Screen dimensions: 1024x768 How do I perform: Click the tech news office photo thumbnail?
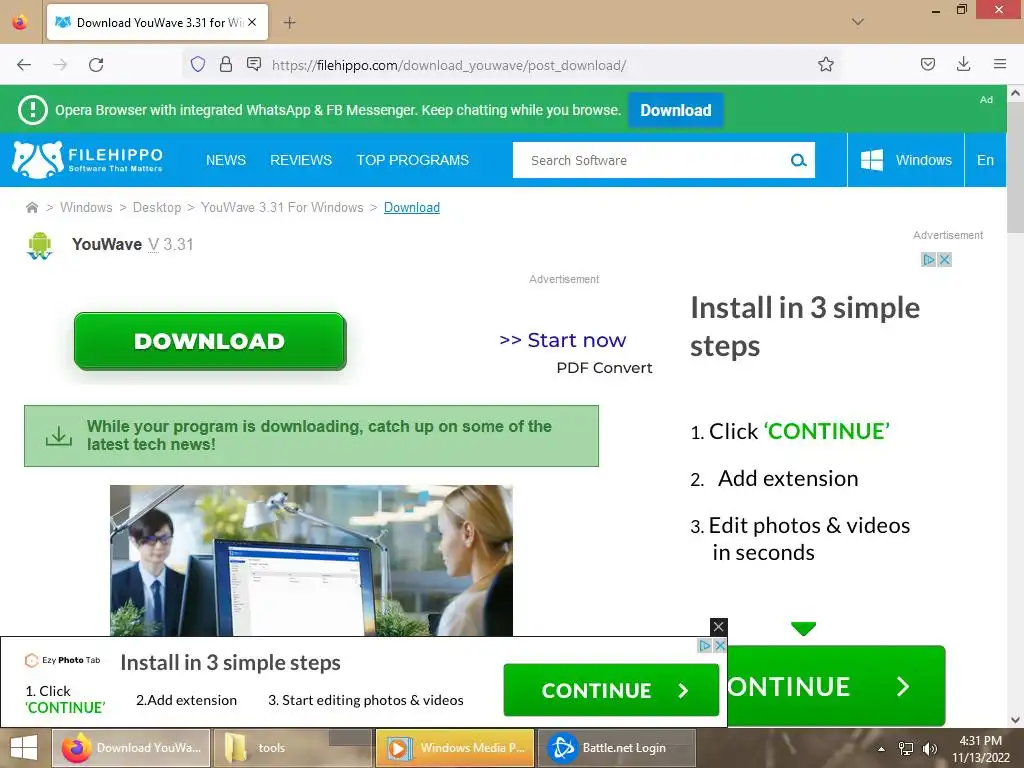[x=311, y=560]
